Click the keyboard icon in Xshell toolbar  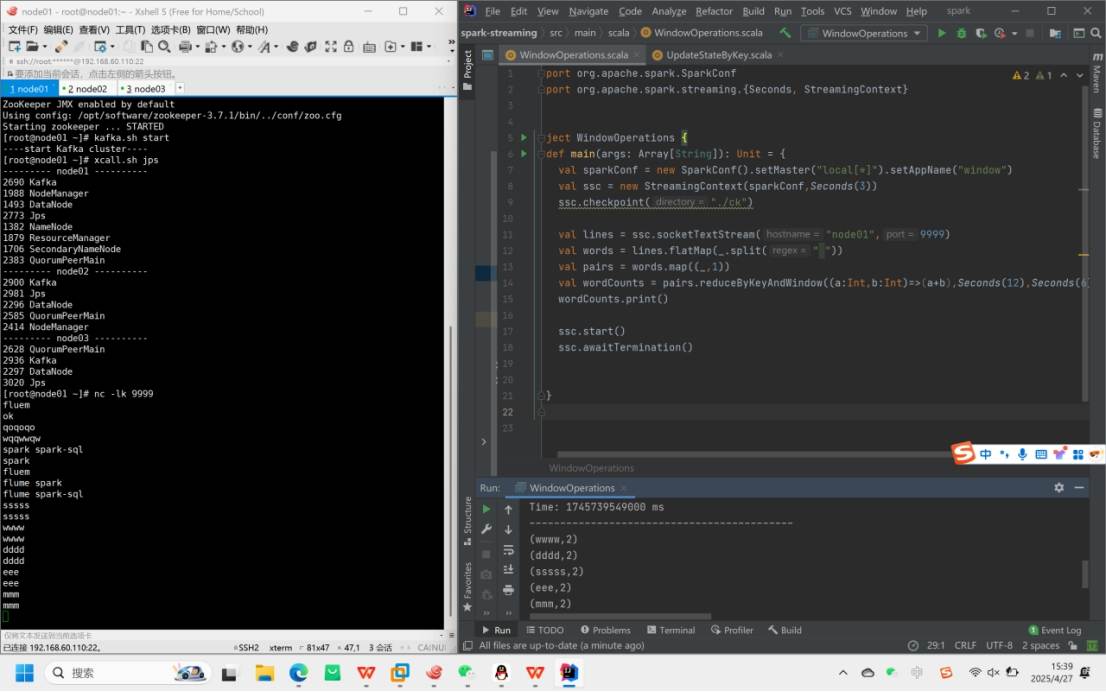pyautogui.click(x=369, y=47)
